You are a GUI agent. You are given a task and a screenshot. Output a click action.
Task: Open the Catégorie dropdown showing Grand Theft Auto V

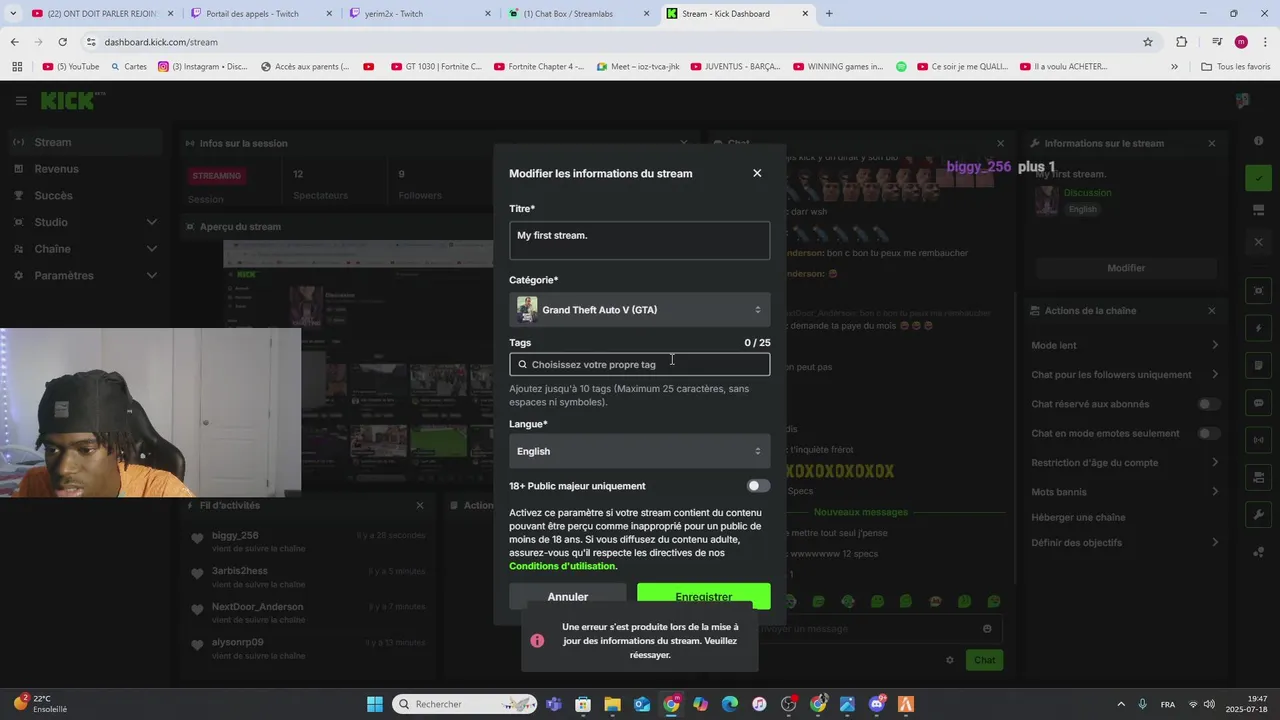click(640, 310)
